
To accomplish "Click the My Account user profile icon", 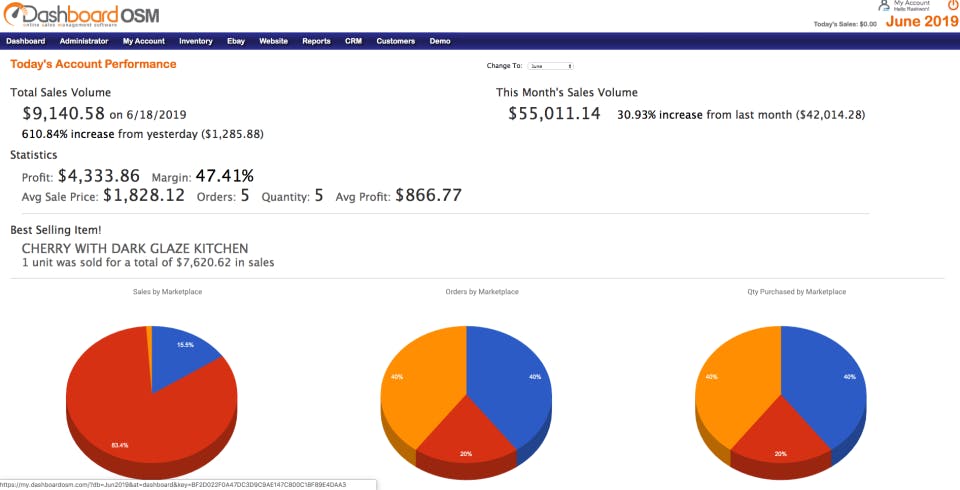I will (883, 6).
